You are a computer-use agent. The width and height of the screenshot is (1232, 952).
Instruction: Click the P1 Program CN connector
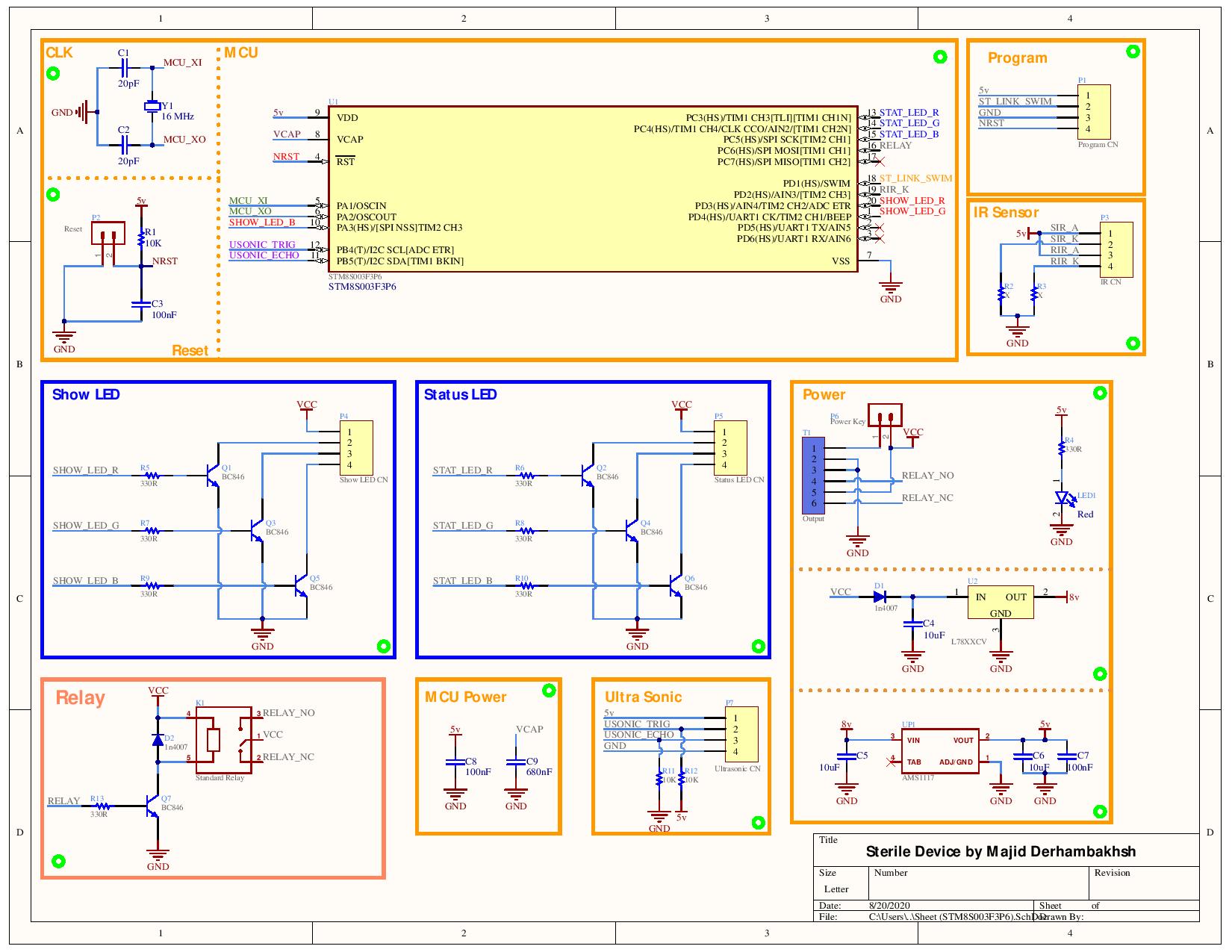click(1094, 111)
